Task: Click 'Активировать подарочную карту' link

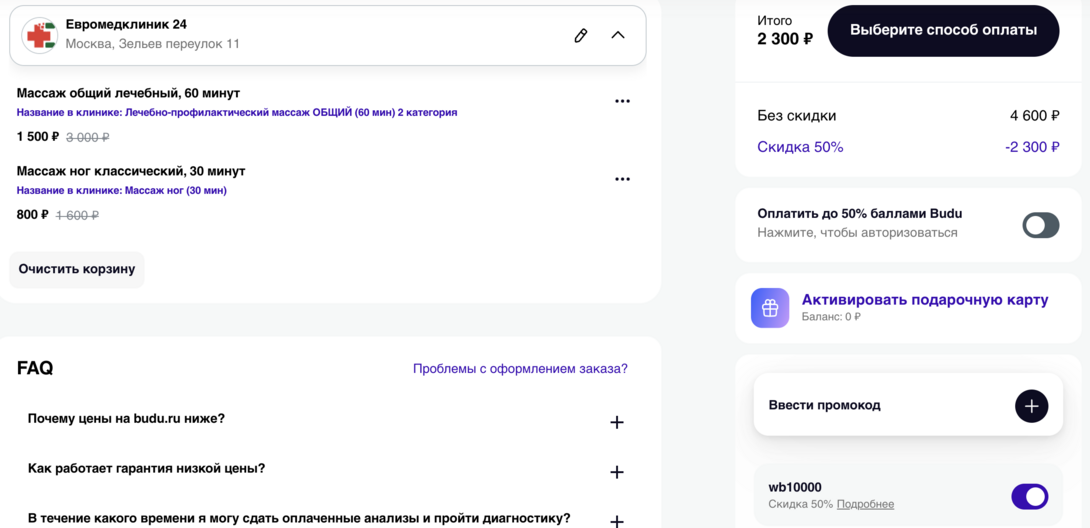Action: coord(924,300)
